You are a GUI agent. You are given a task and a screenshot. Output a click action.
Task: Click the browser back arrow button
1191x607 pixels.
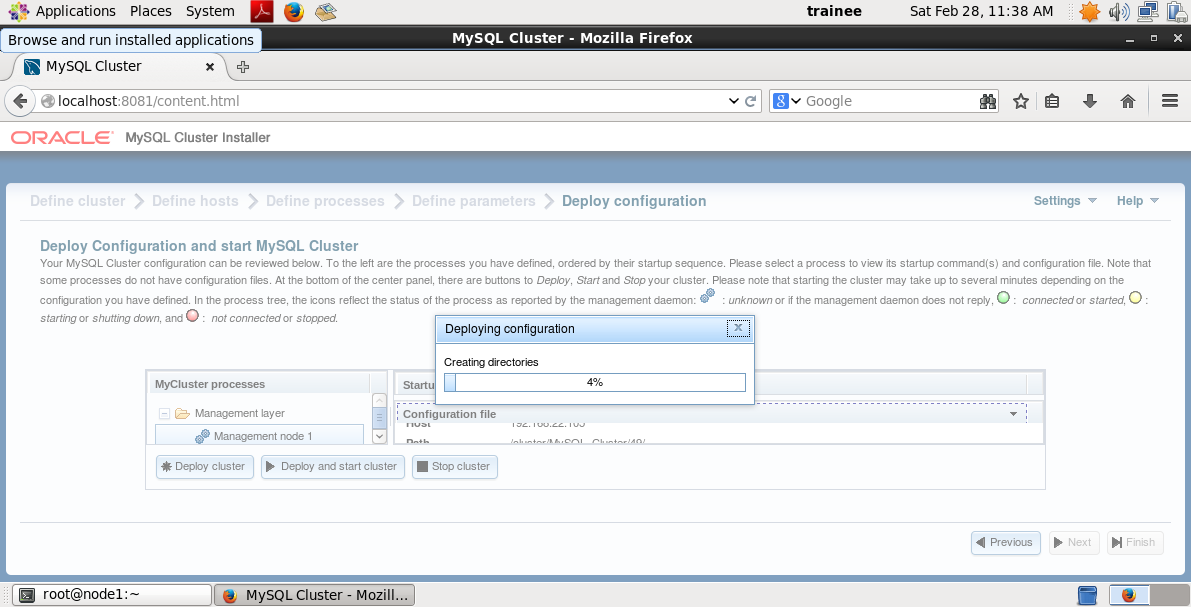pyautogui.click(x=20, y=101)
